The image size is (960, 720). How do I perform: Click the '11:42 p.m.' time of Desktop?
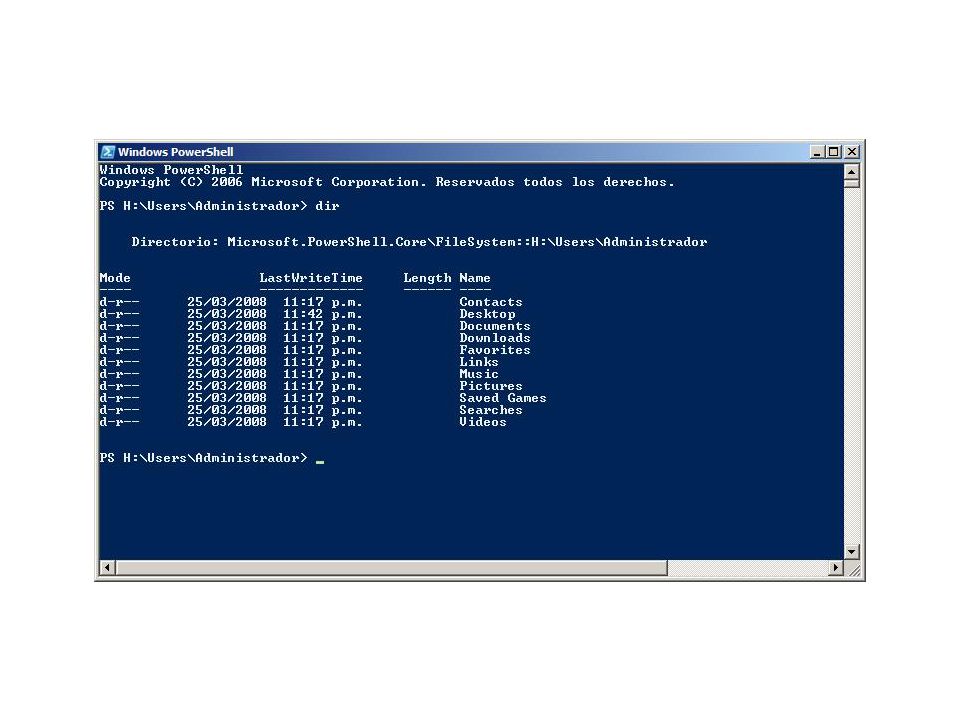point(323,314)
